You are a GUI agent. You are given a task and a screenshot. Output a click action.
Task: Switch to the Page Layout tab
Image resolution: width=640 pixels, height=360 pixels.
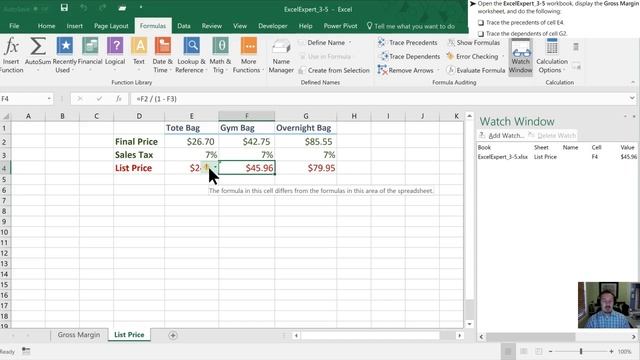pyautogui.click(x=111, y=26)
